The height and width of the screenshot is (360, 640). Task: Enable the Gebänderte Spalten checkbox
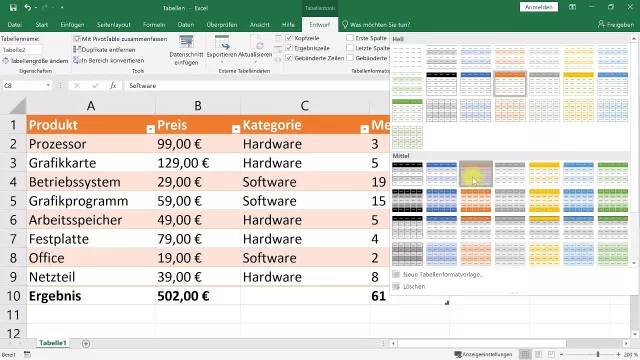click(x=350, y=58)
